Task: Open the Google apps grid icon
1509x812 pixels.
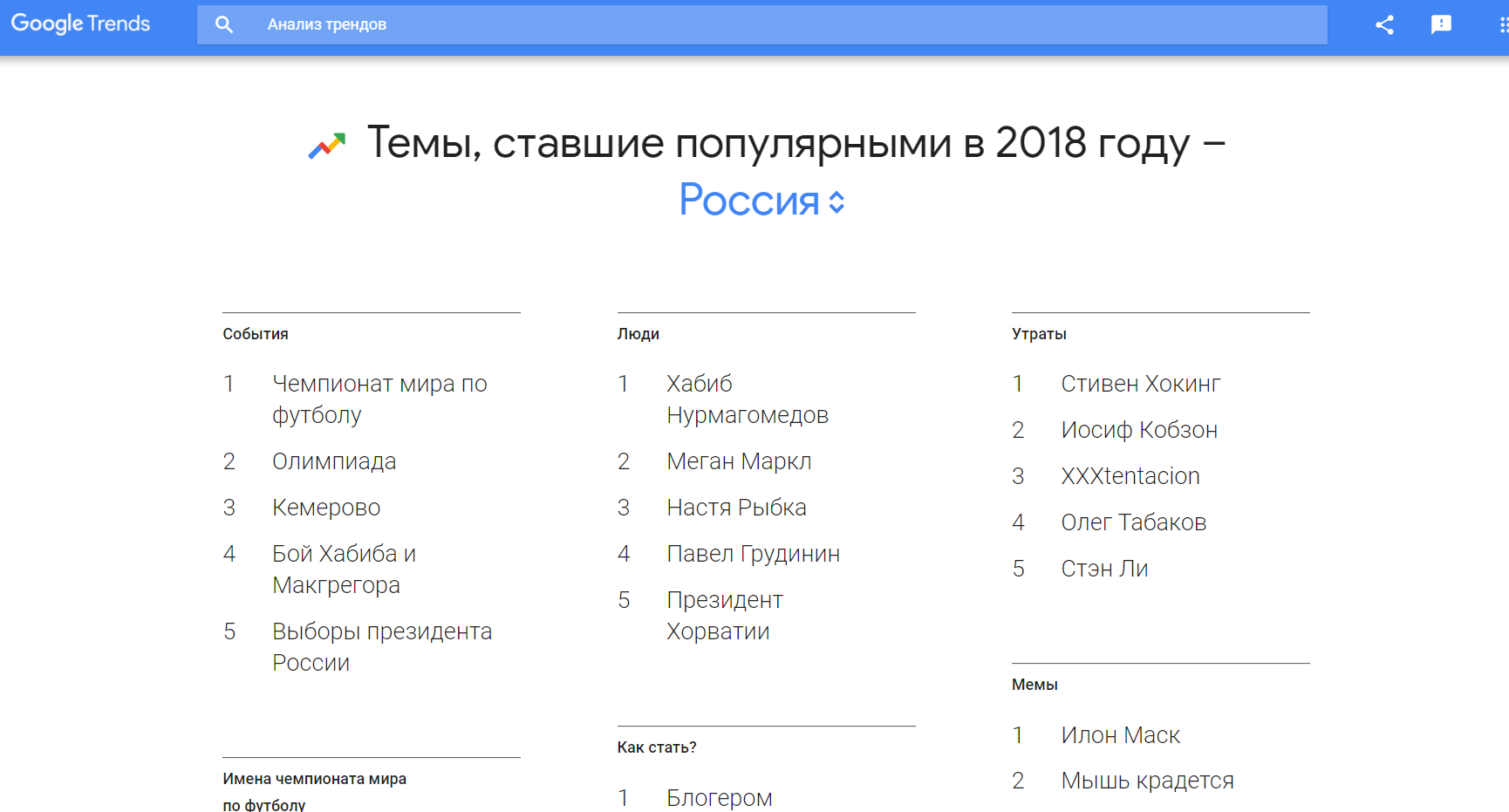Action: click(x=1503, y=24)
